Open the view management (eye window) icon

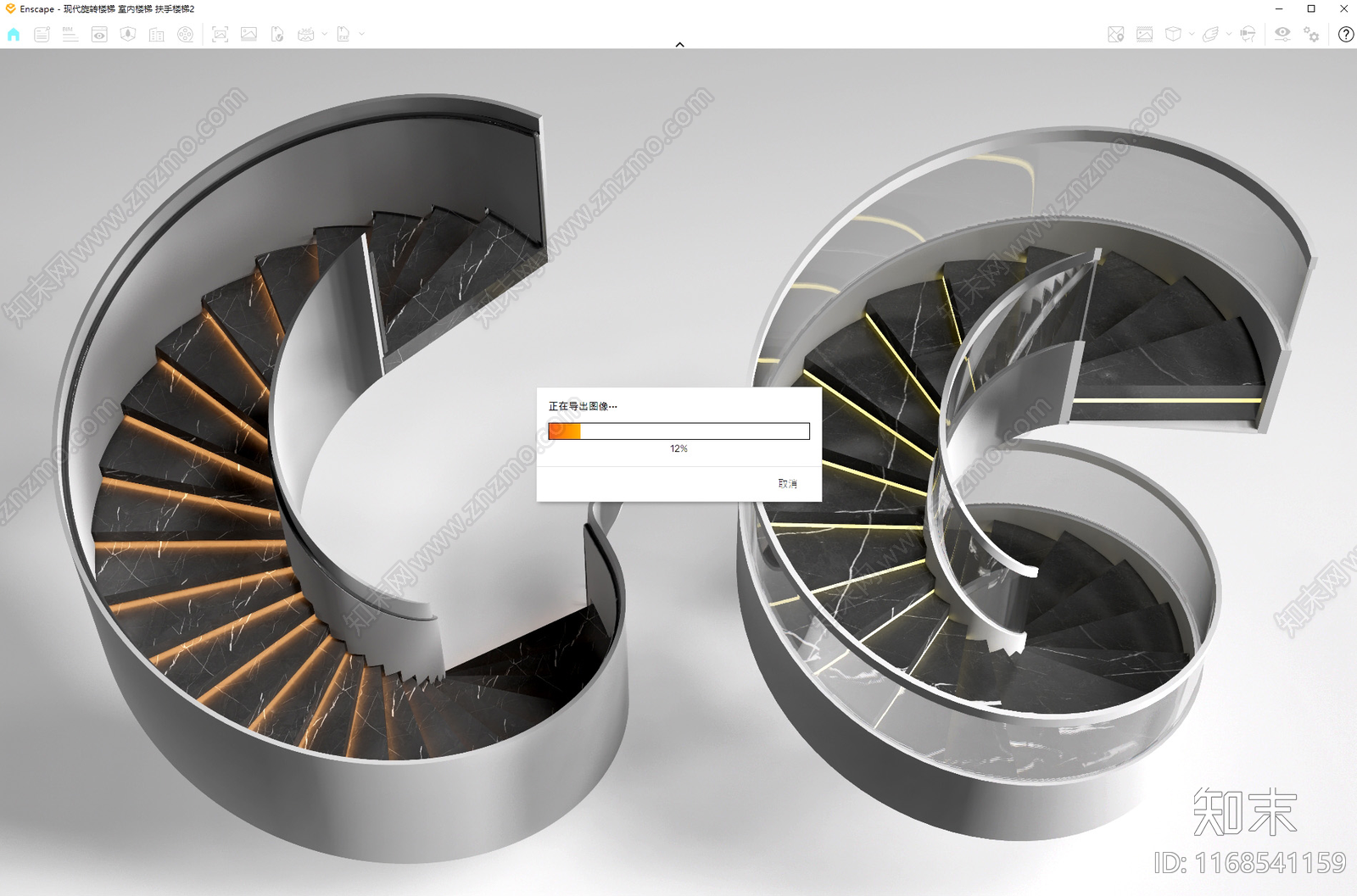point(99,35)
